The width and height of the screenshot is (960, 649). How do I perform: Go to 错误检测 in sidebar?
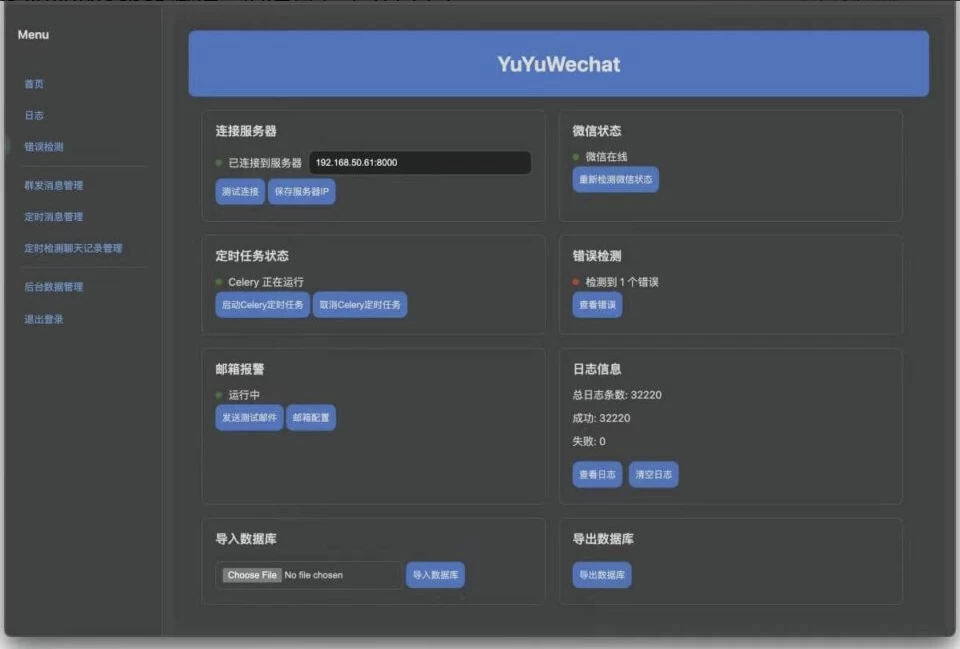[43, 147]
